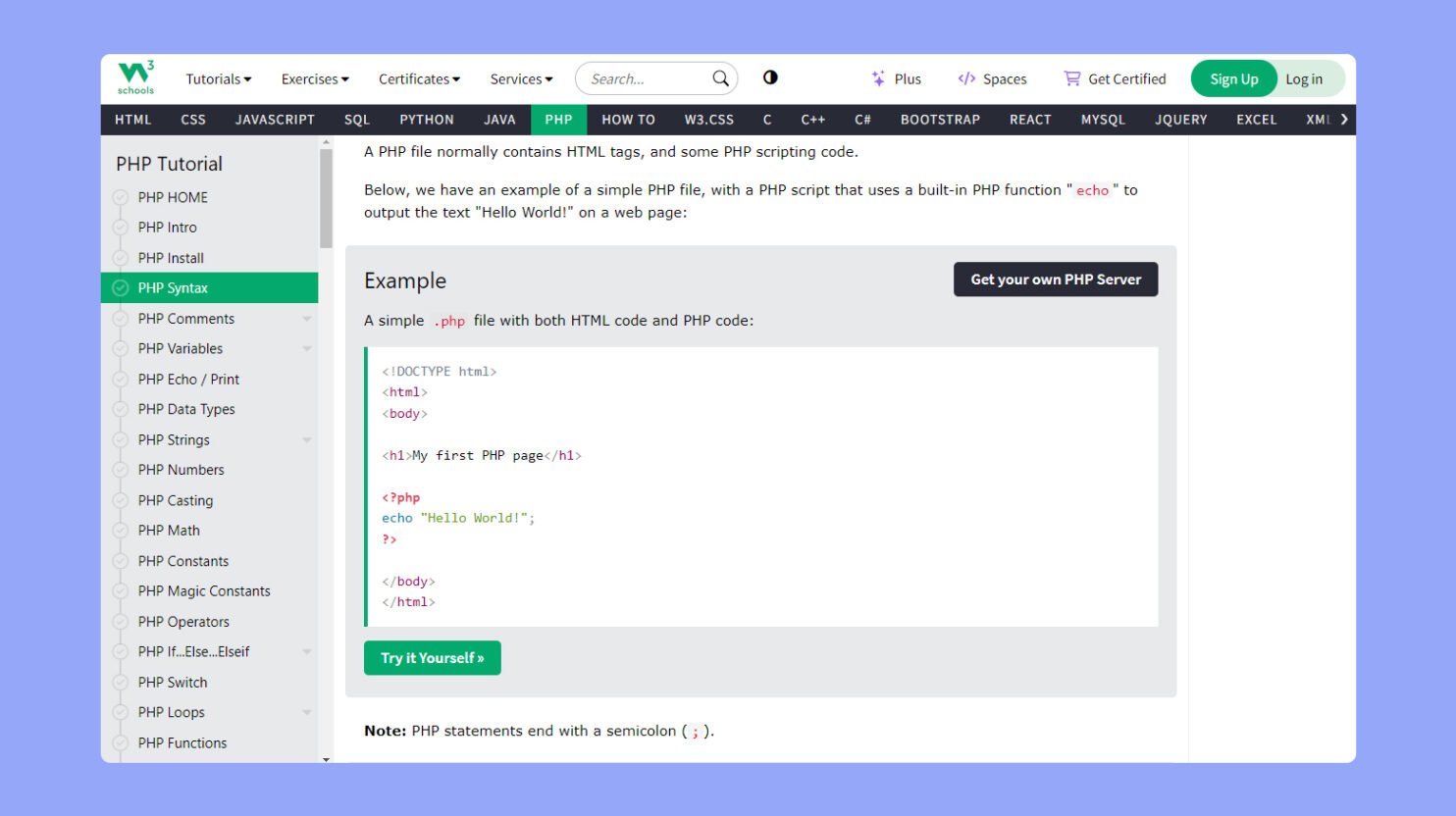Expand the PHP Strings section

(x=306, y=439)
